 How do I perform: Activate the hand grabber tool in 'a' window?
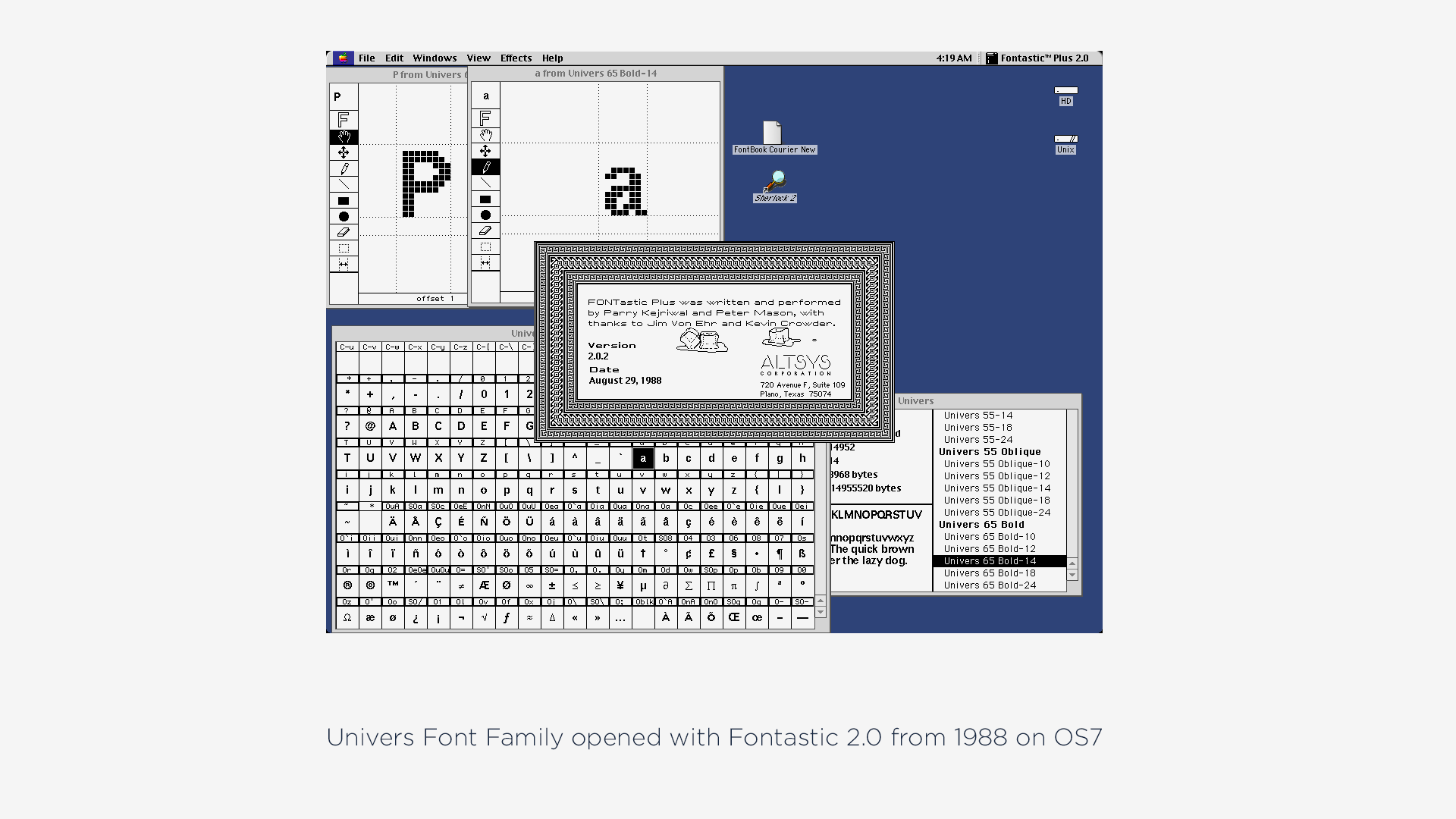click(x=485, y=135)
